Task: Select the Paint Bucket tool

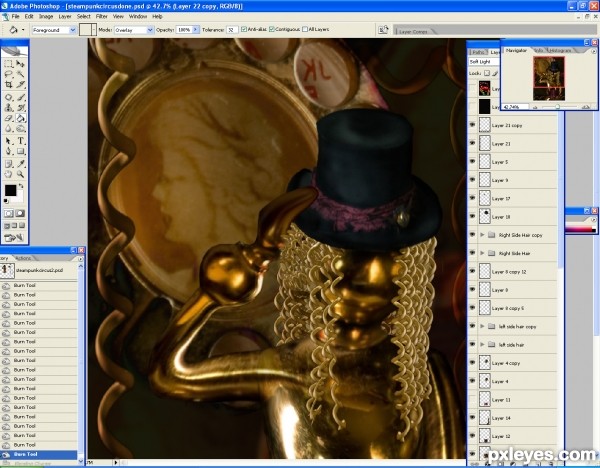Action: (x=20, y=118)
